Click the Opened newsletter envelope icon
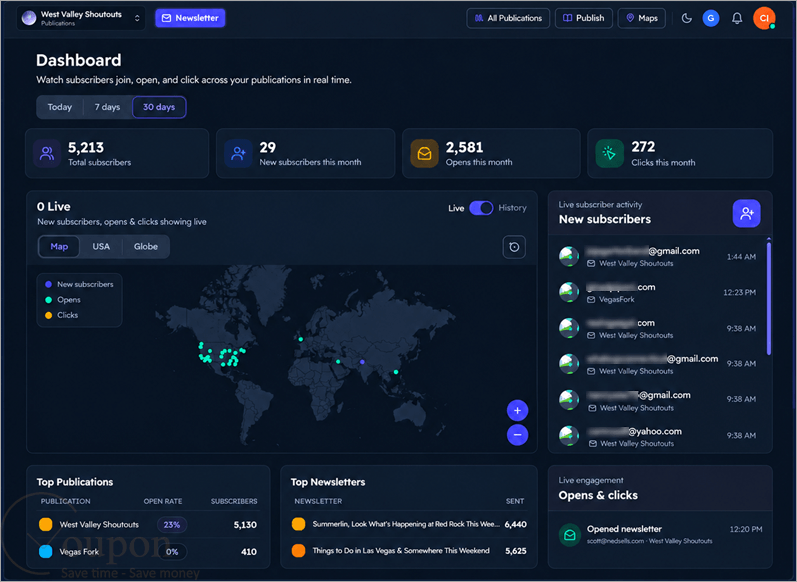Screen dimensions: 797x582 pos(570,535)
